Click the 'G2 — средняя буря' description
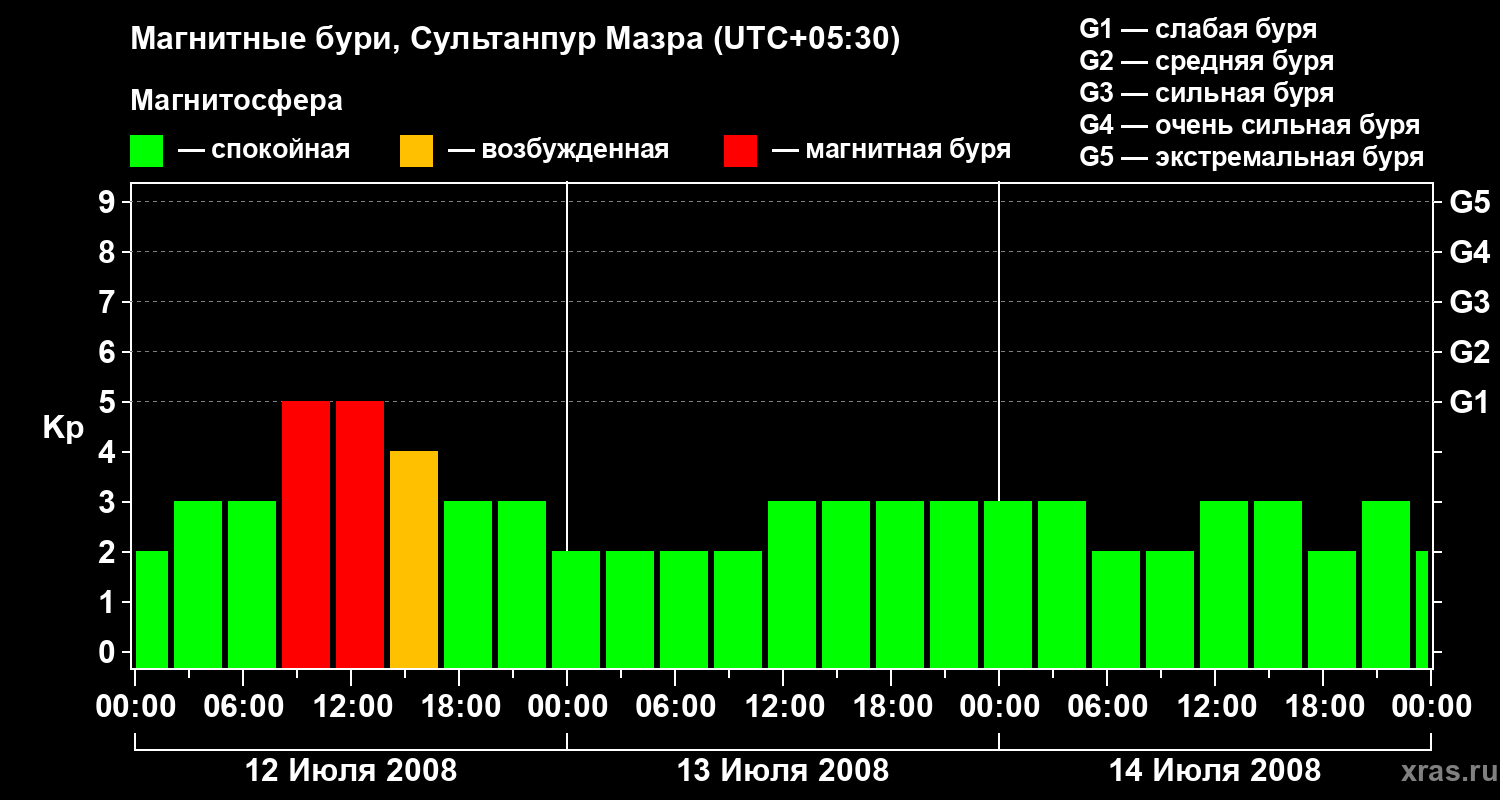This screenshot has height=800, width=1500. pos(1207,61)
